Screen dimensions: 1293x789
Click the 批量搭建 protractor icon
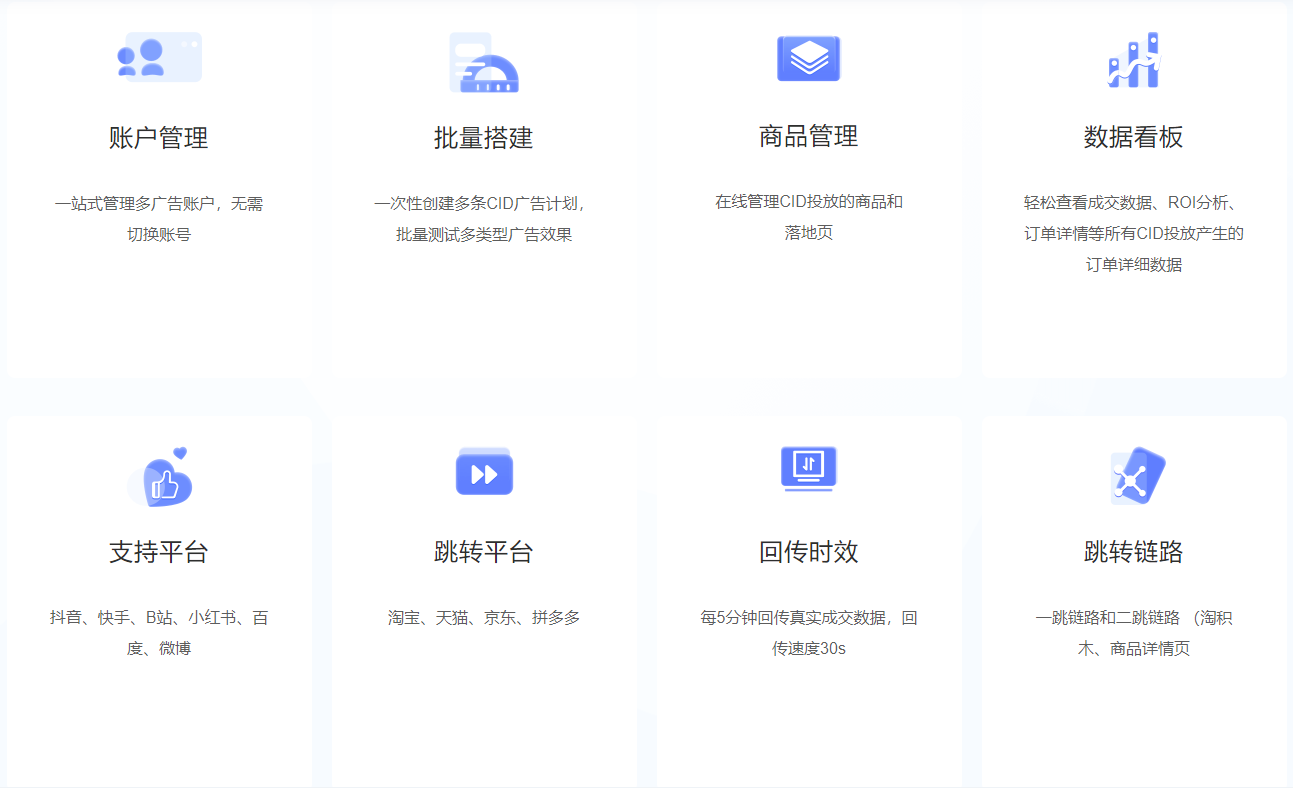[484, 62]
